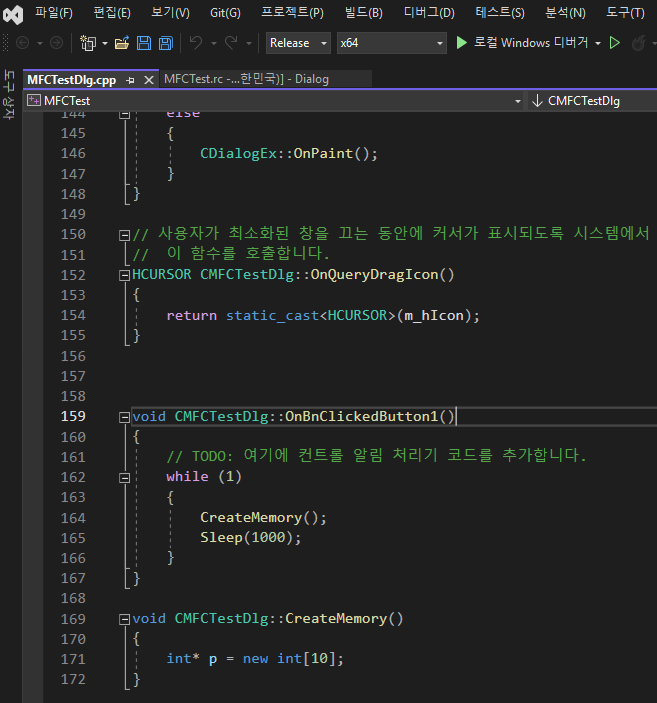Start the local Windows debugger
This screenshot has width=657, height=703.
coord(461,43)
